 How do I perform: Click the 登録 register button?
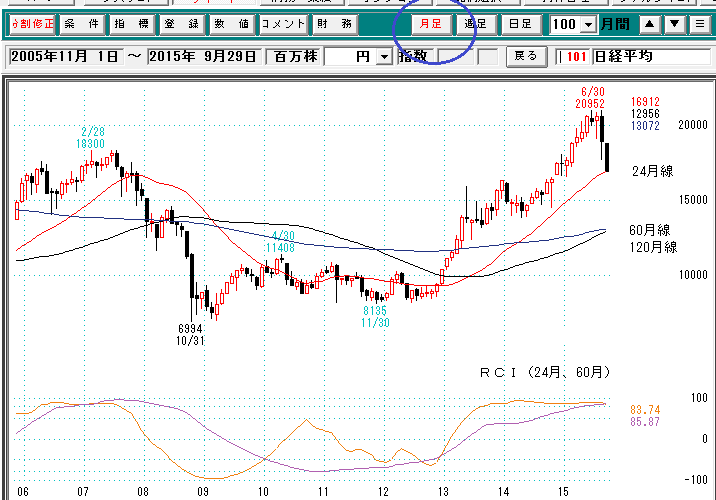pos(181,23)
